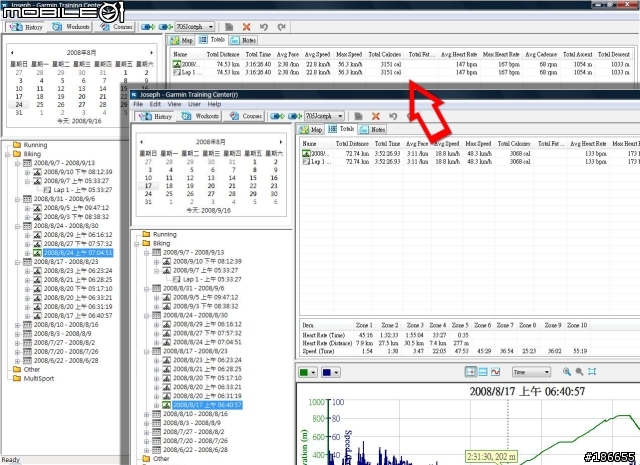
Task: Switch to Map tab in front window
Action: (x=311, y=130)
